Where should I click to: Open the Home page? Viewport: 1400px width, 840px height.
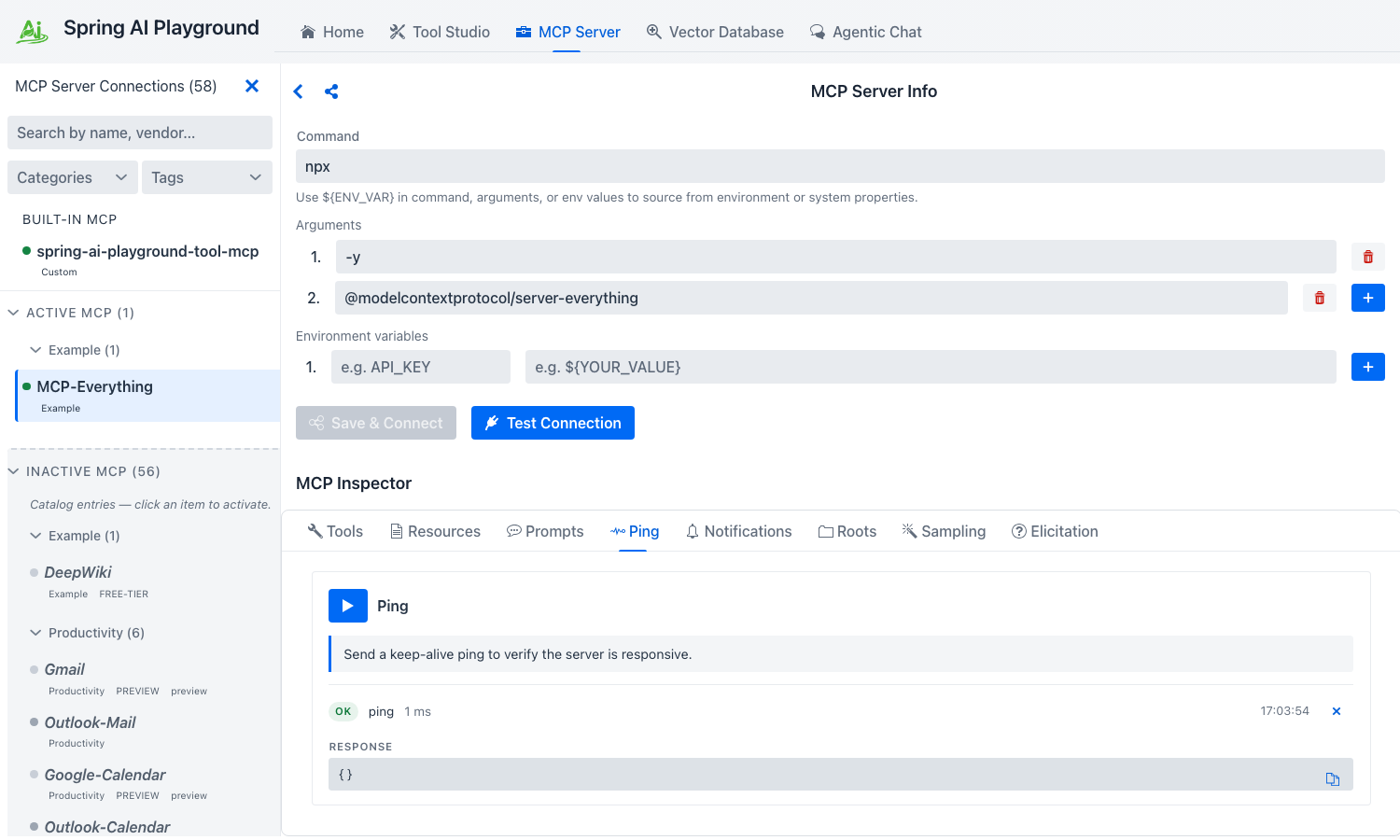[x=332, y=32]
